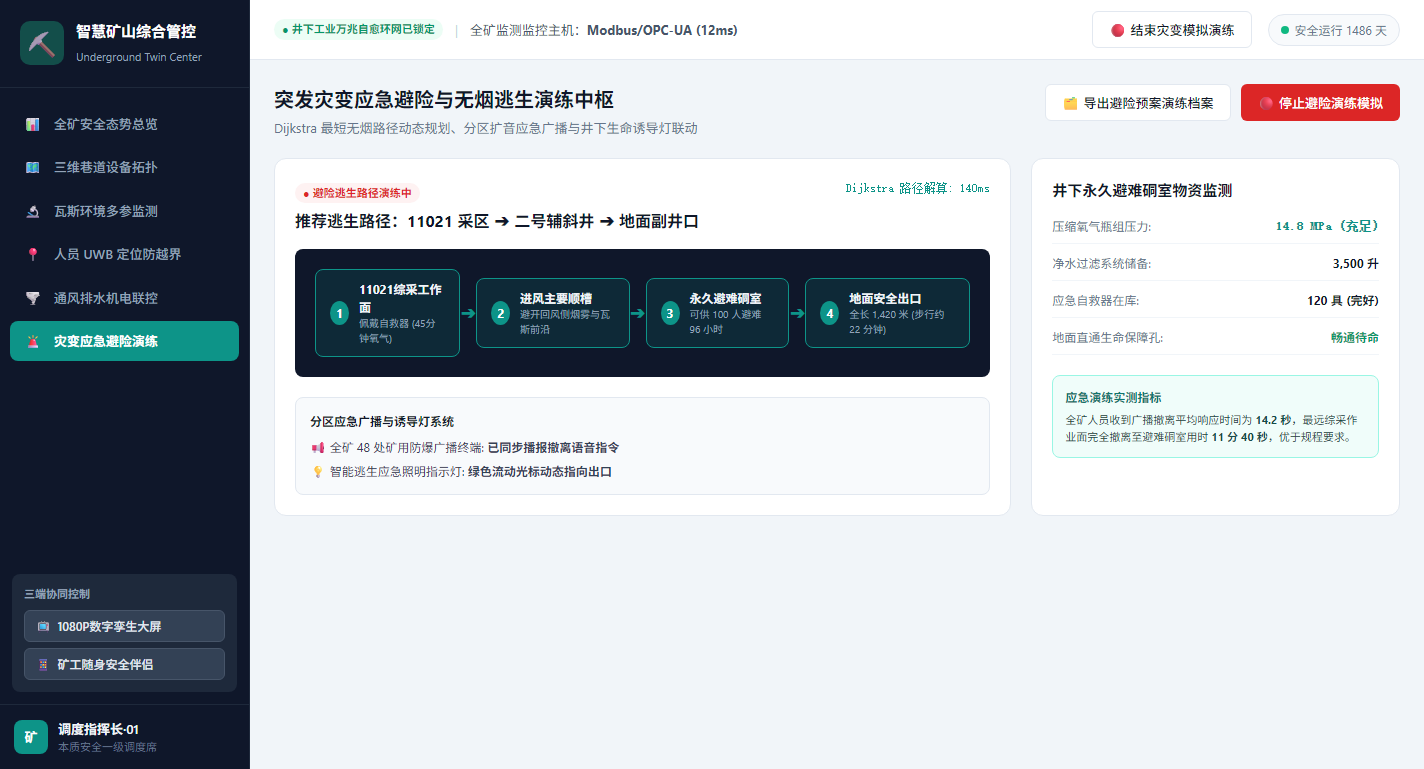Click 导出避险预案演练档案 button
This screenshot has height=769, width=1424.
tap(1138, 103)
